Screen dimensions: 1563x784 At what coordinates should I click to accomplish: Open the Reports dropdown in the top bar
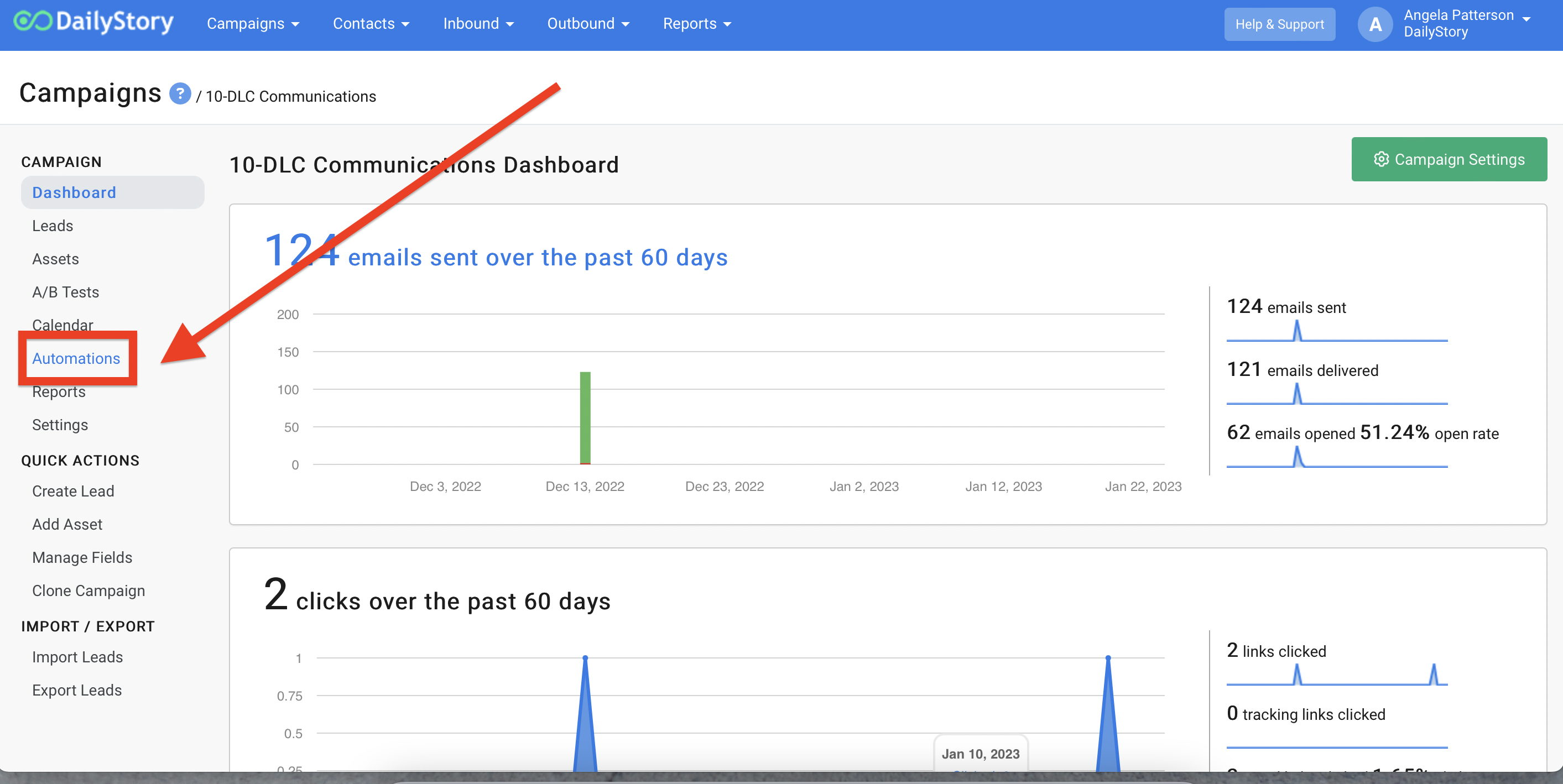click(696, 24)
